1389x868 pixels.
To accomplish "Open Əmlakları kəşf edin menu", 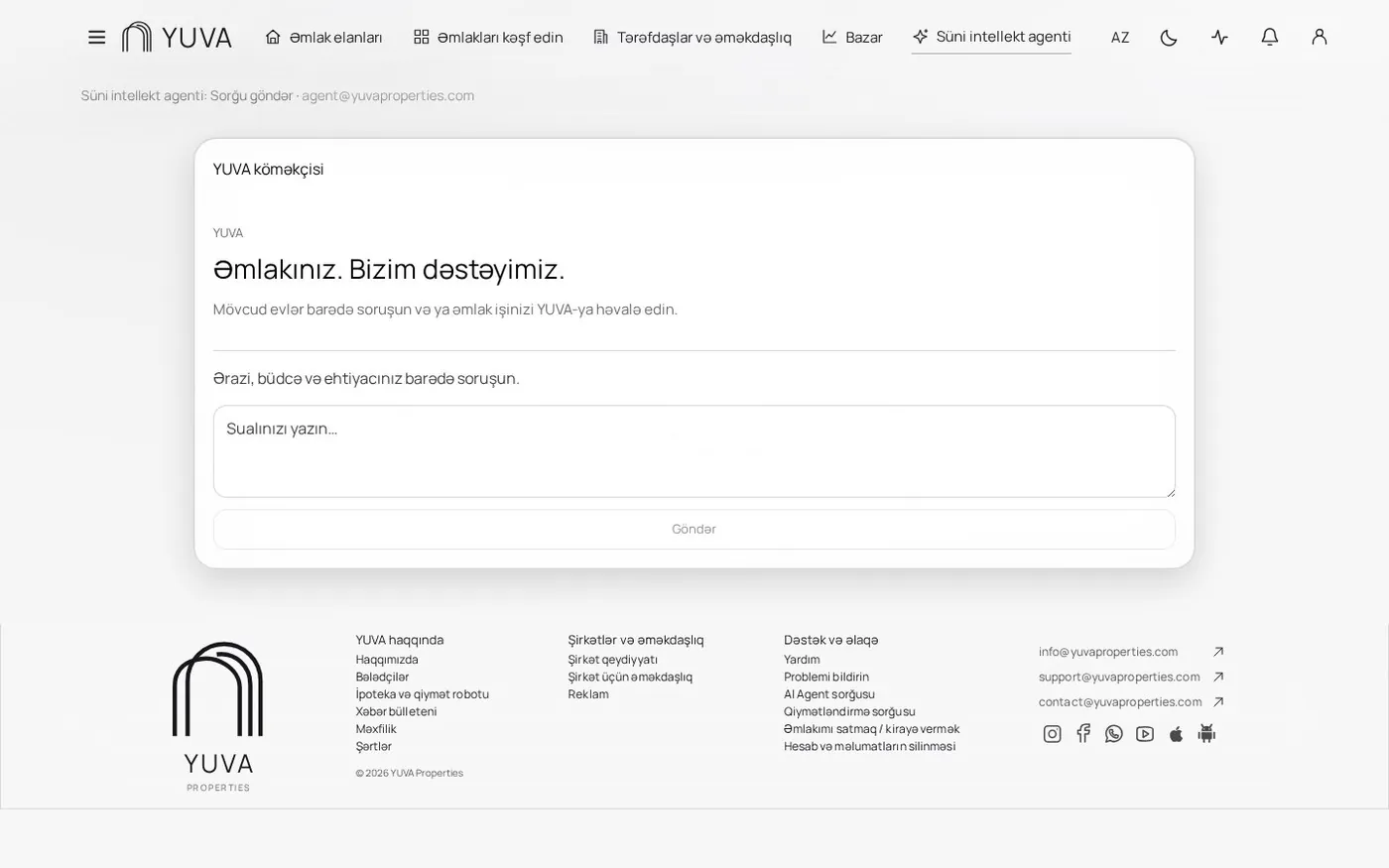I will [488, 37].
